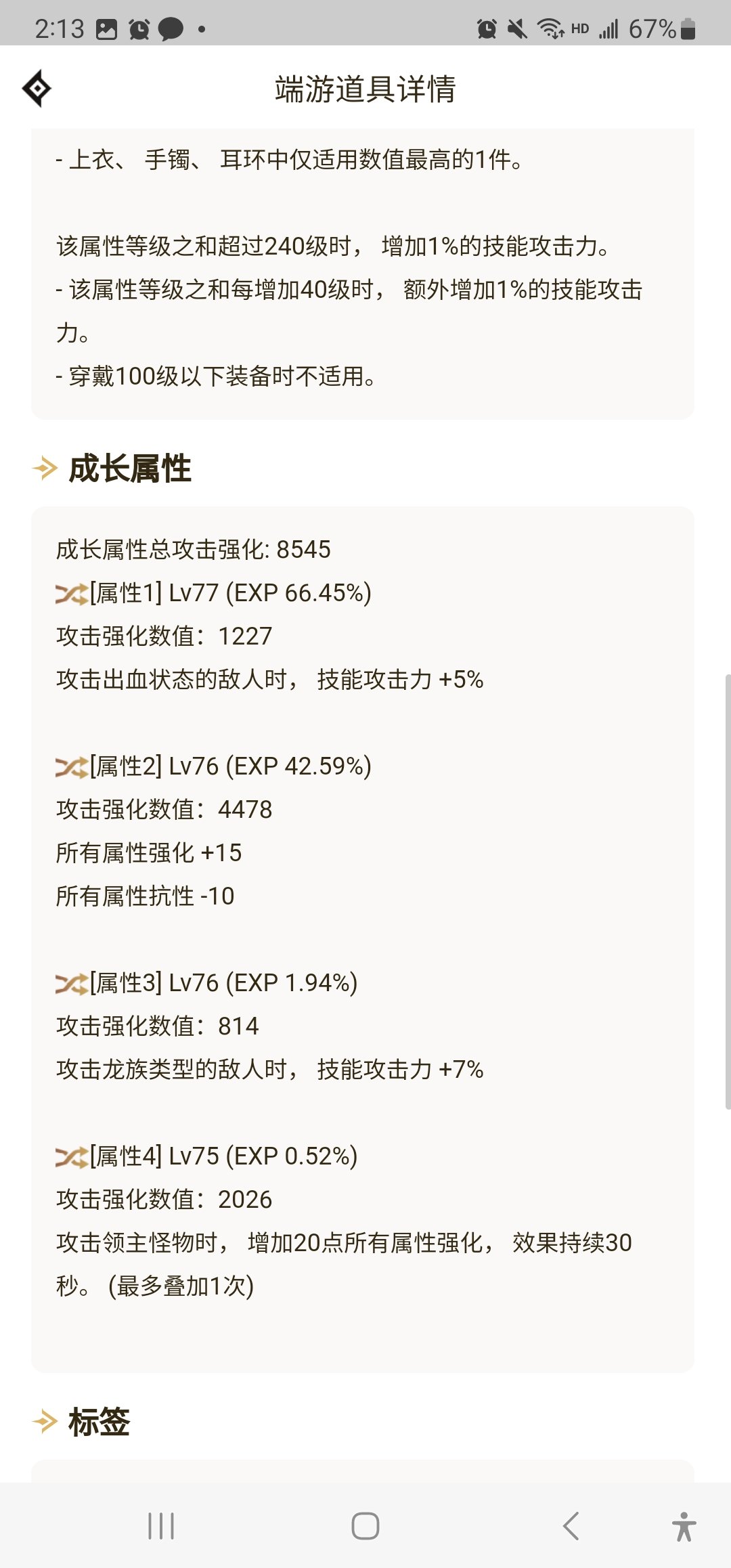Tap the shuffle icon beside 属性2
The width and height of the screenshot is (731, 1568).
pyautogui.click(x=72, y=767)
